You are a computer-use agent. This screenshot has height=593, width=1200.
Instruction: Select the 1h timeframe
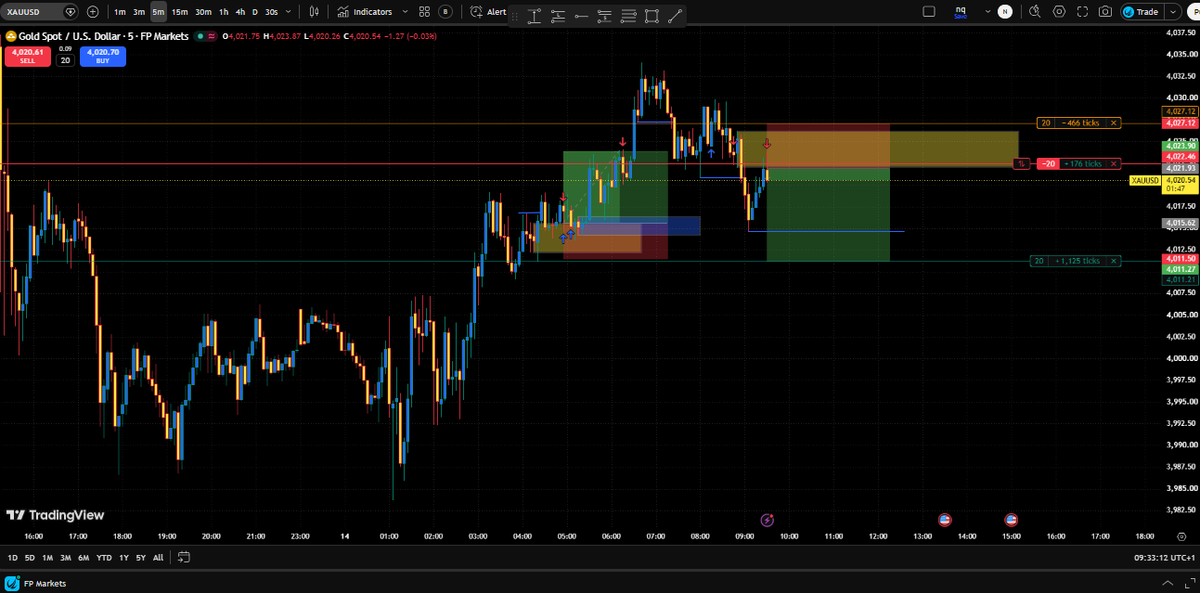pos(224,12)
